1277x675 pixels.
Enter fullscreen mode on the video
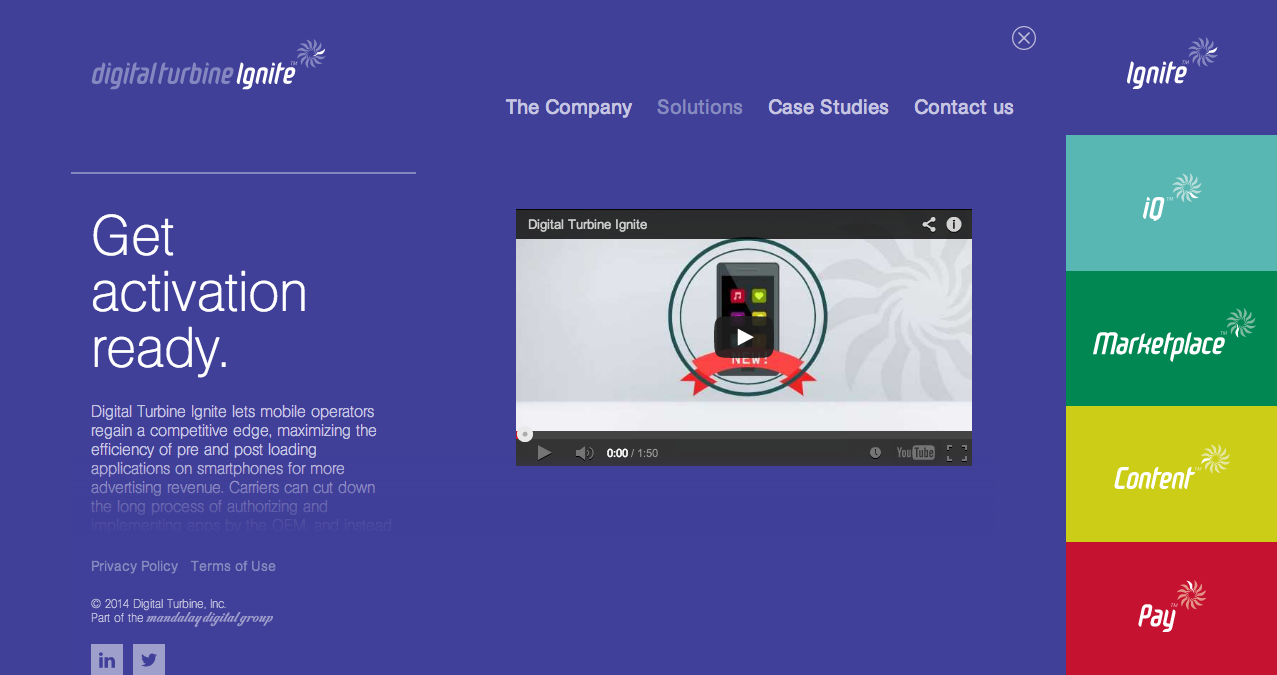958,452
